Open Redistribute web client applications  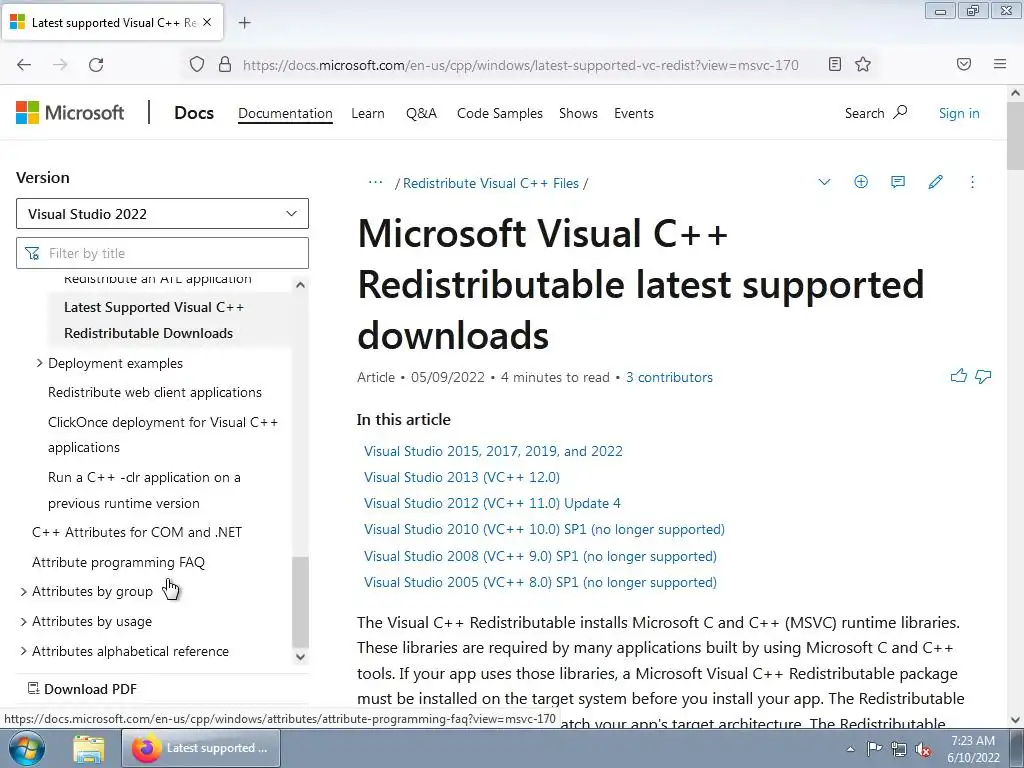point(155,392)
